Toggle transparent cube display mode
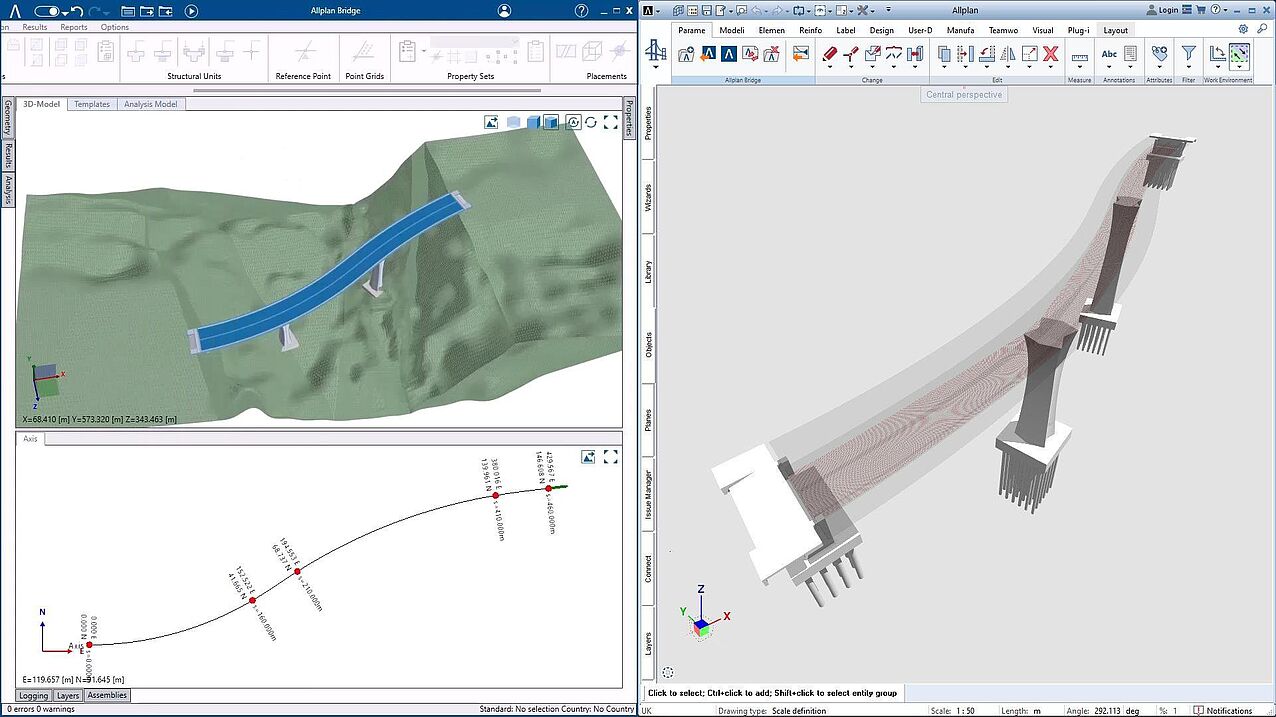 click(x=513, y=122)
